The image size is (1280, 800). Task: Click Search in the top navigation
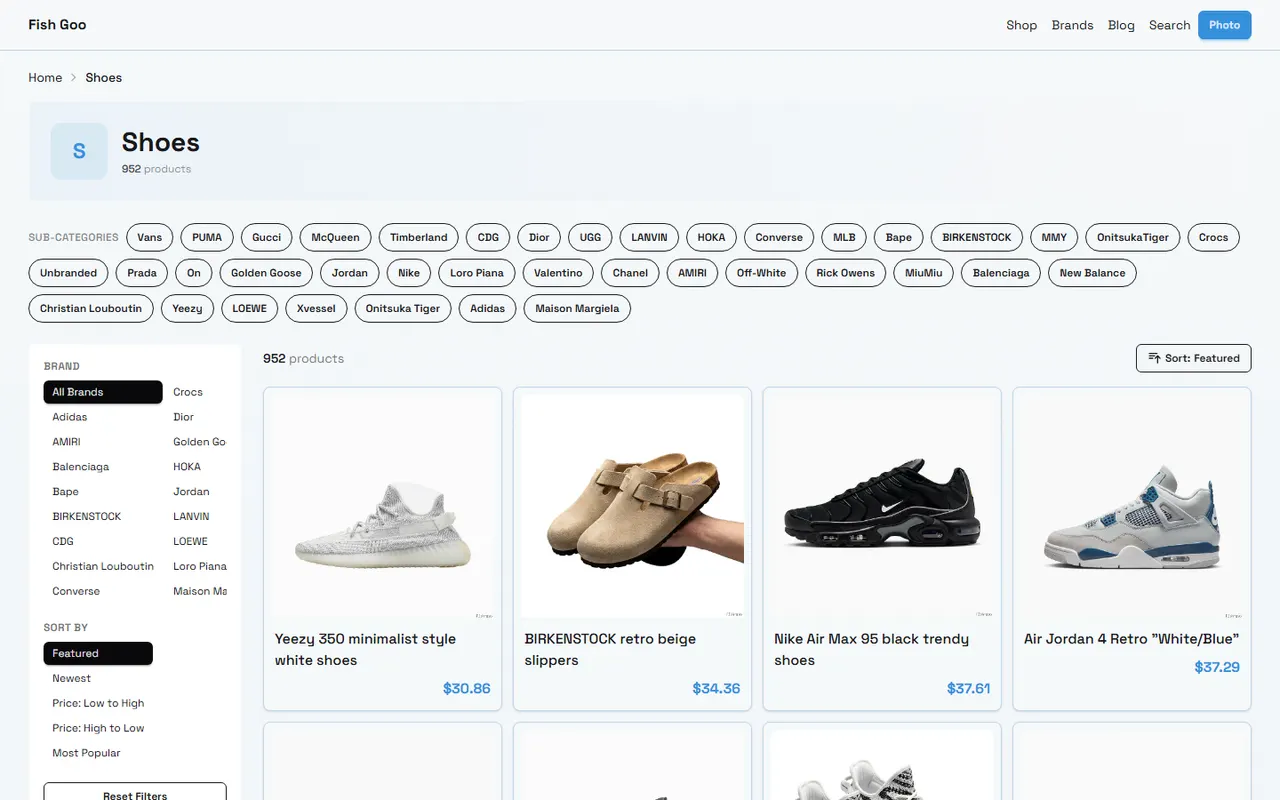pos(1169,25)
